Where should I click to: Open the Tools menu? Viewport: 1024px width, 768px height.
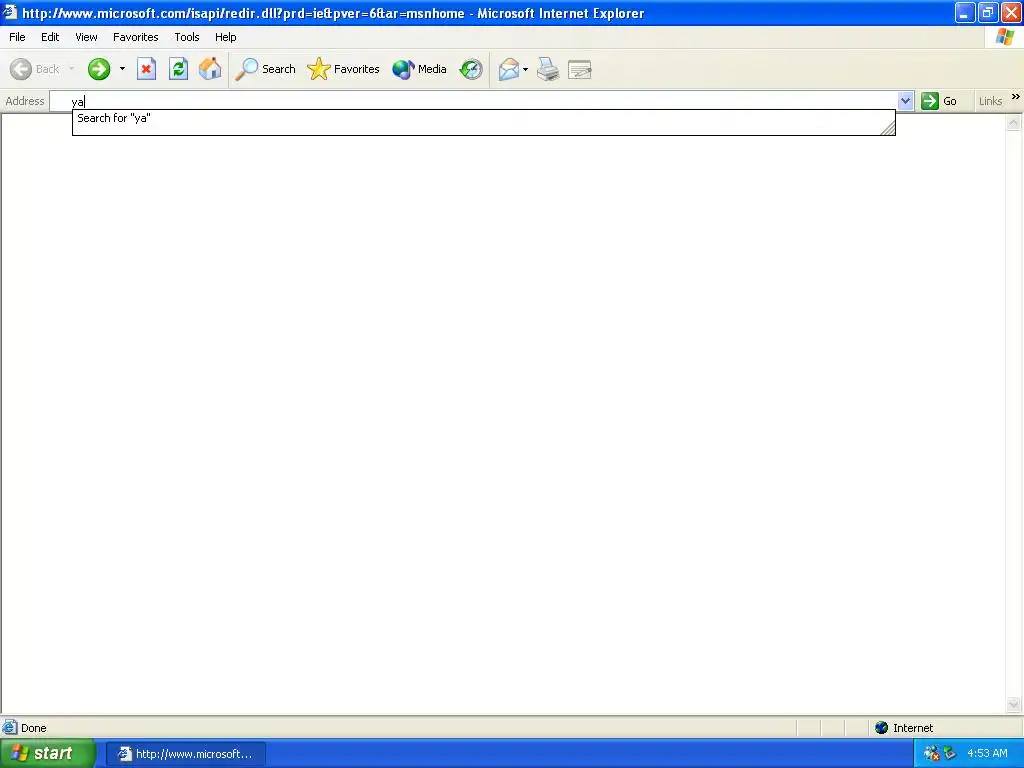(187, 37)
